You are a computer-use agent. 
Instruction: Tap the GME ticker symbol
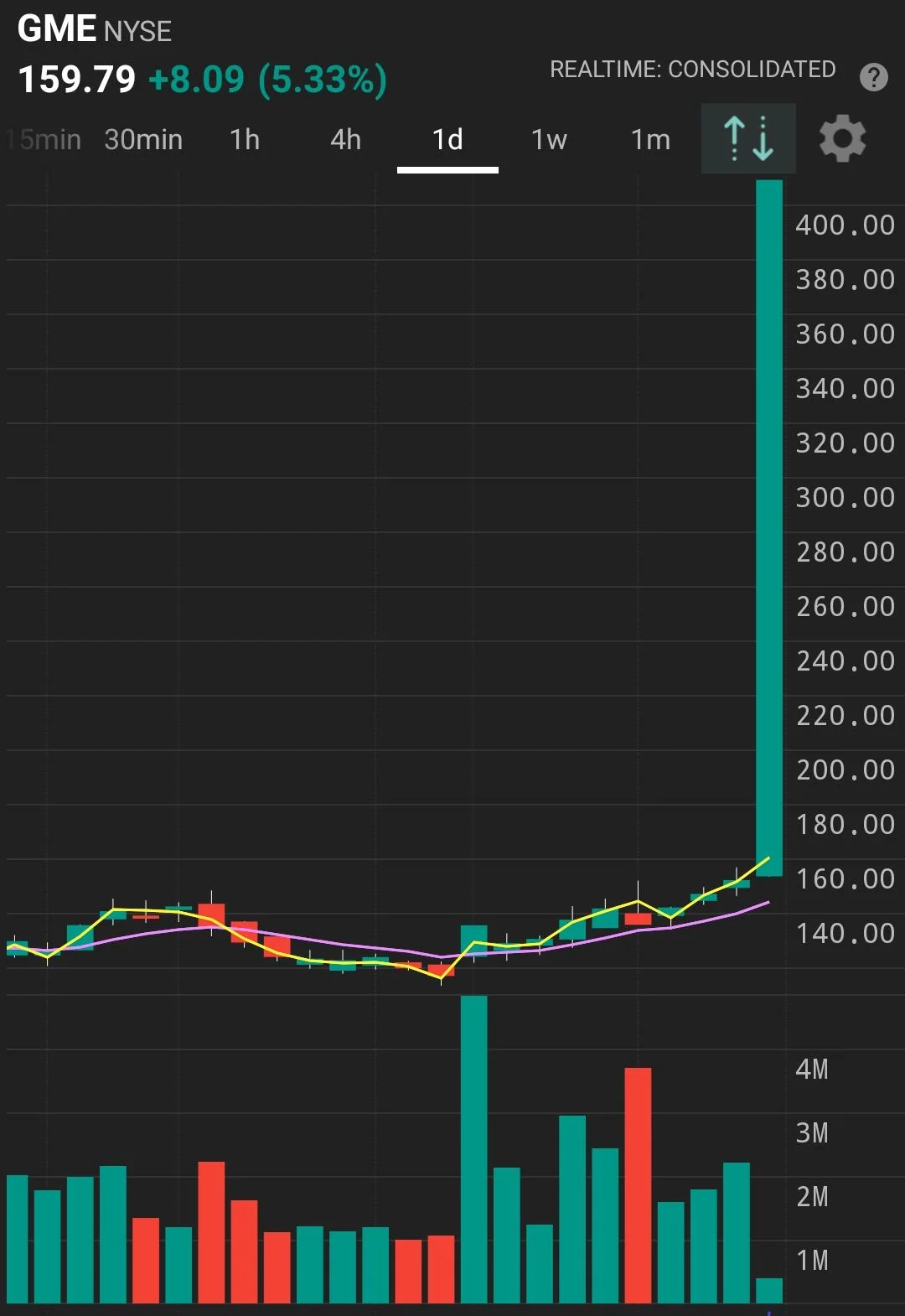(x=57, y=28)
